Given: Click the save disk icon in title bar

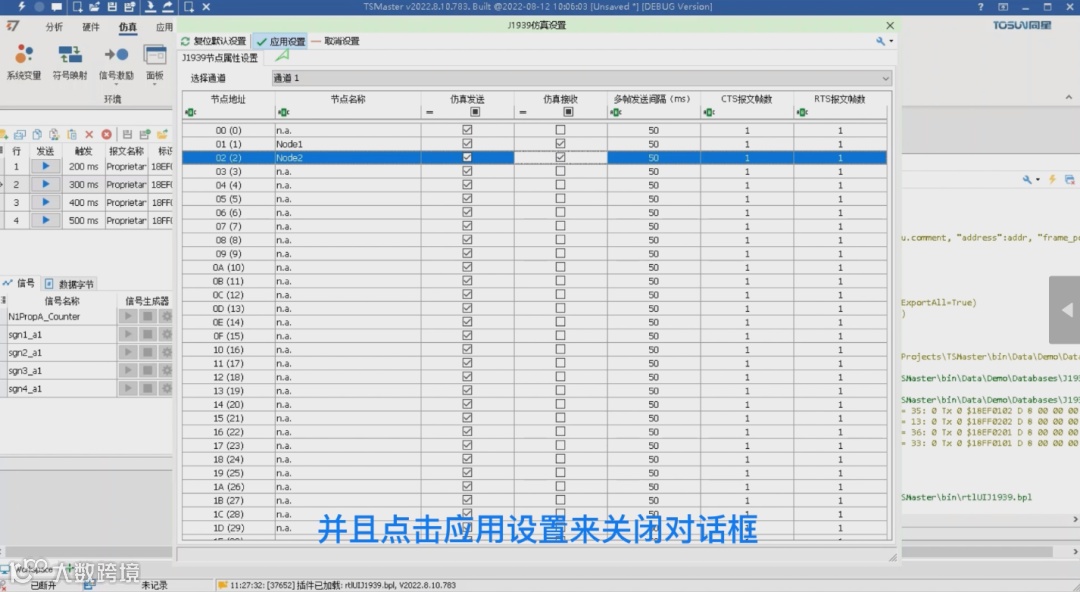Looking at the screenshot, I should 112,6.
